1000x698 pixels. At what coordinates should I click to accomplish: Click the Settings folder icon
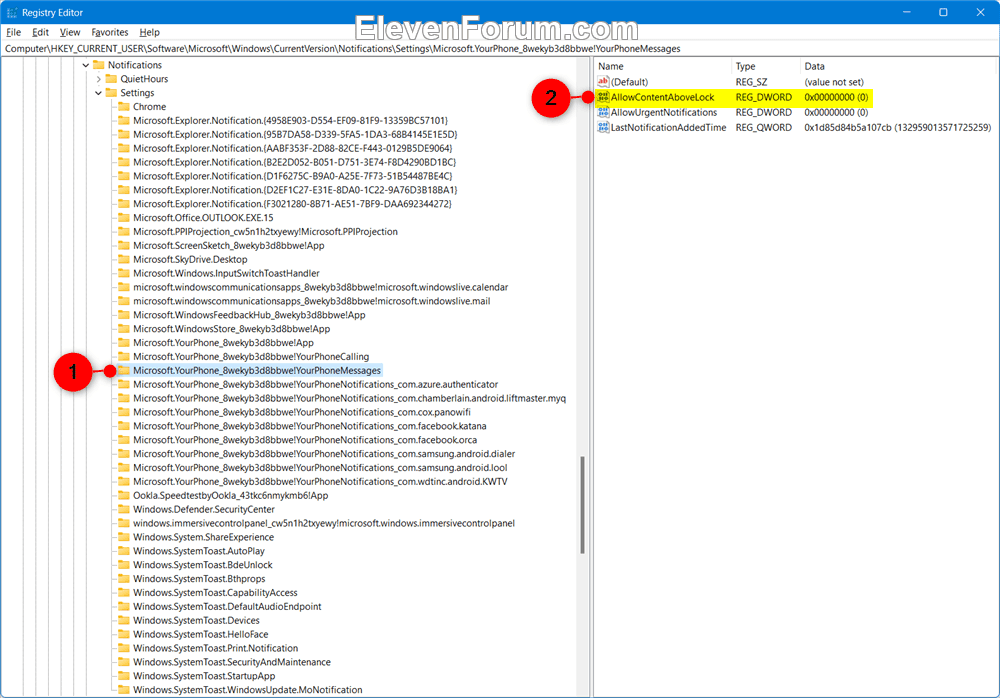pyautogui.click(x=111, y=93)
